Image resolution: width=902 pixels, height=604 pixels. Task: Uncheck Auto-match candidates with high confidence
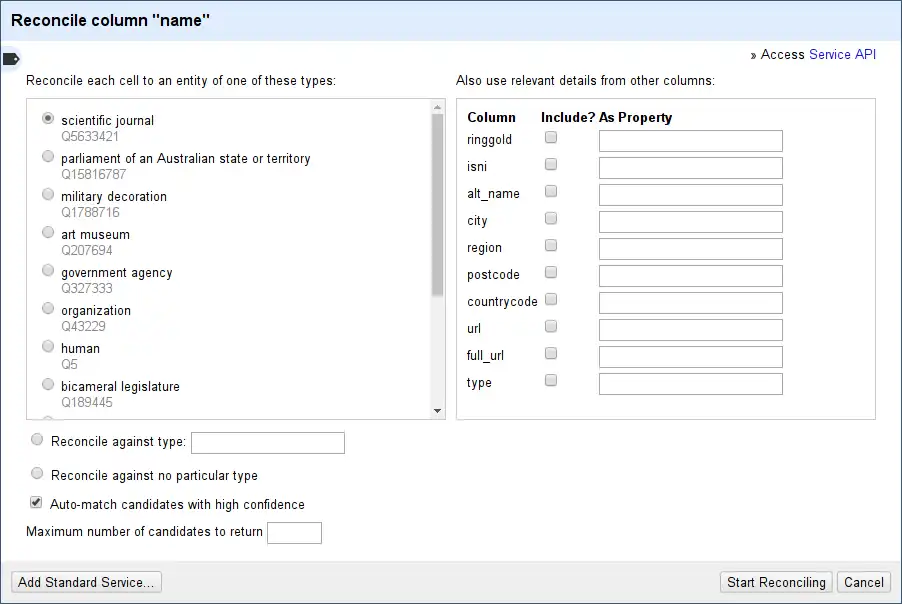click(37, 503)
